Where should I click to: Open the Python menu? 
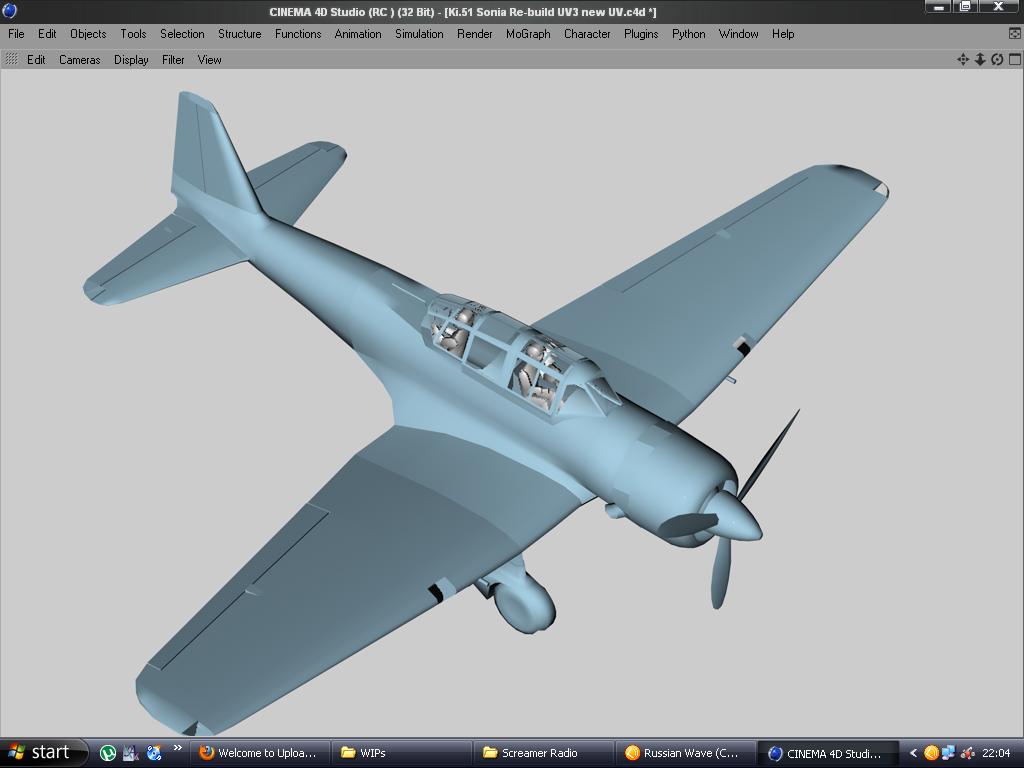pos(688,34)
